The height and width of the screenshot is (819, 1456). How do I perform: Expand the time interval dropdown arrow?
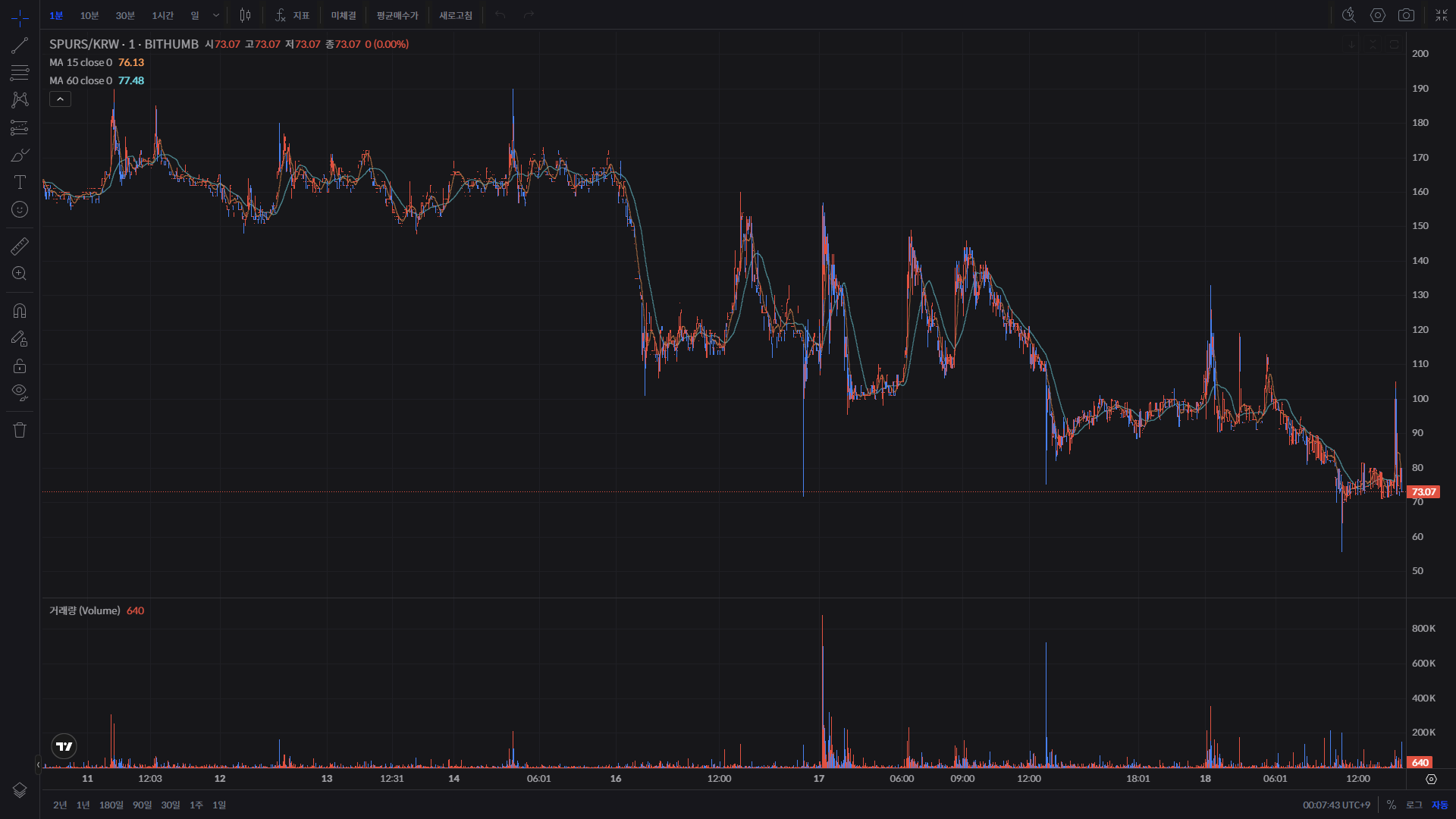coord(216,15)
